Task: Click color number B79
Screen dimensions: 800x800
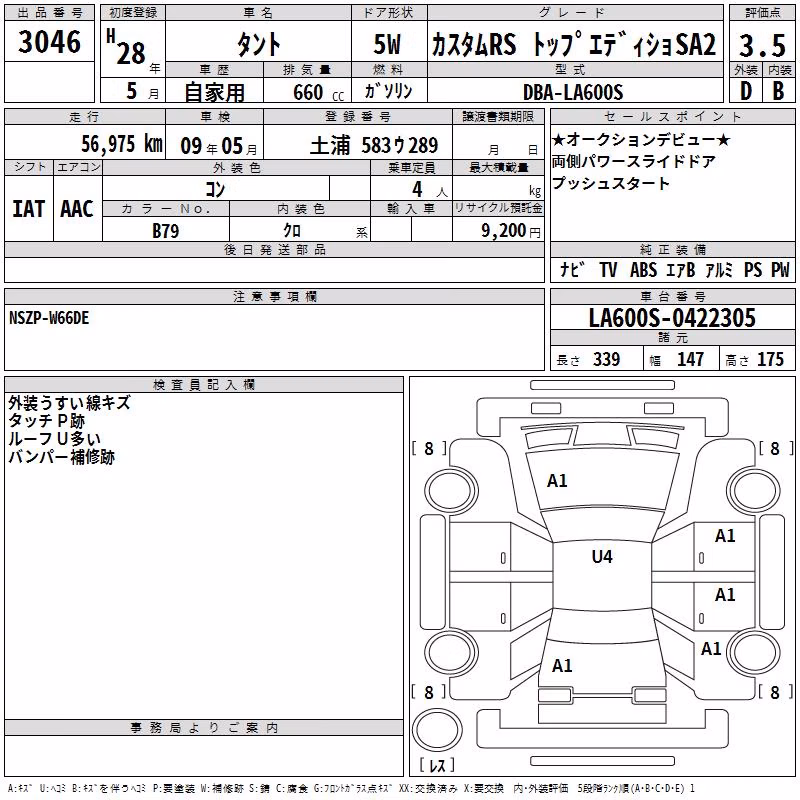Action: click(166, 231)
